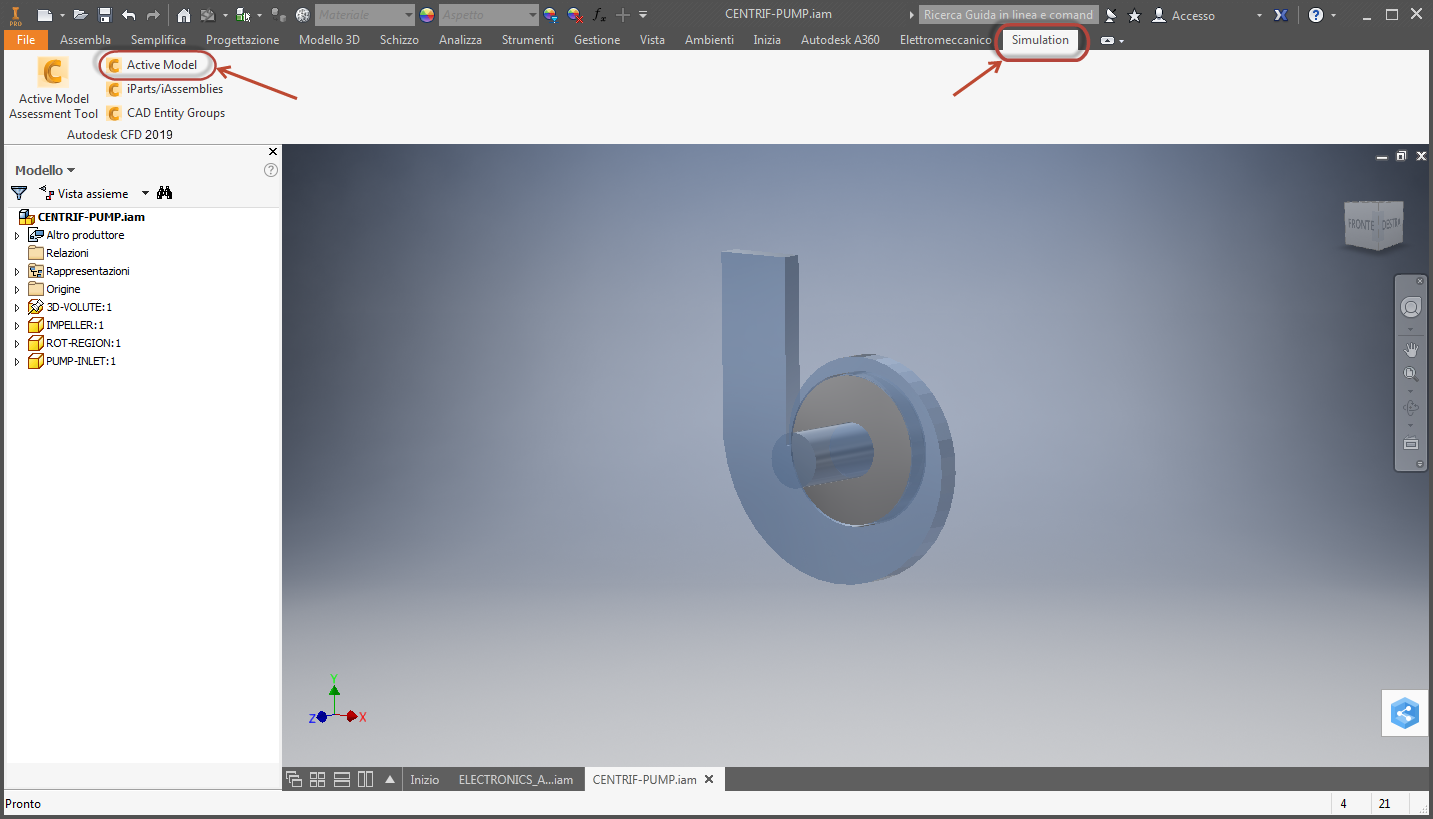Select the Elettromeccanico tab

[945, 40]
